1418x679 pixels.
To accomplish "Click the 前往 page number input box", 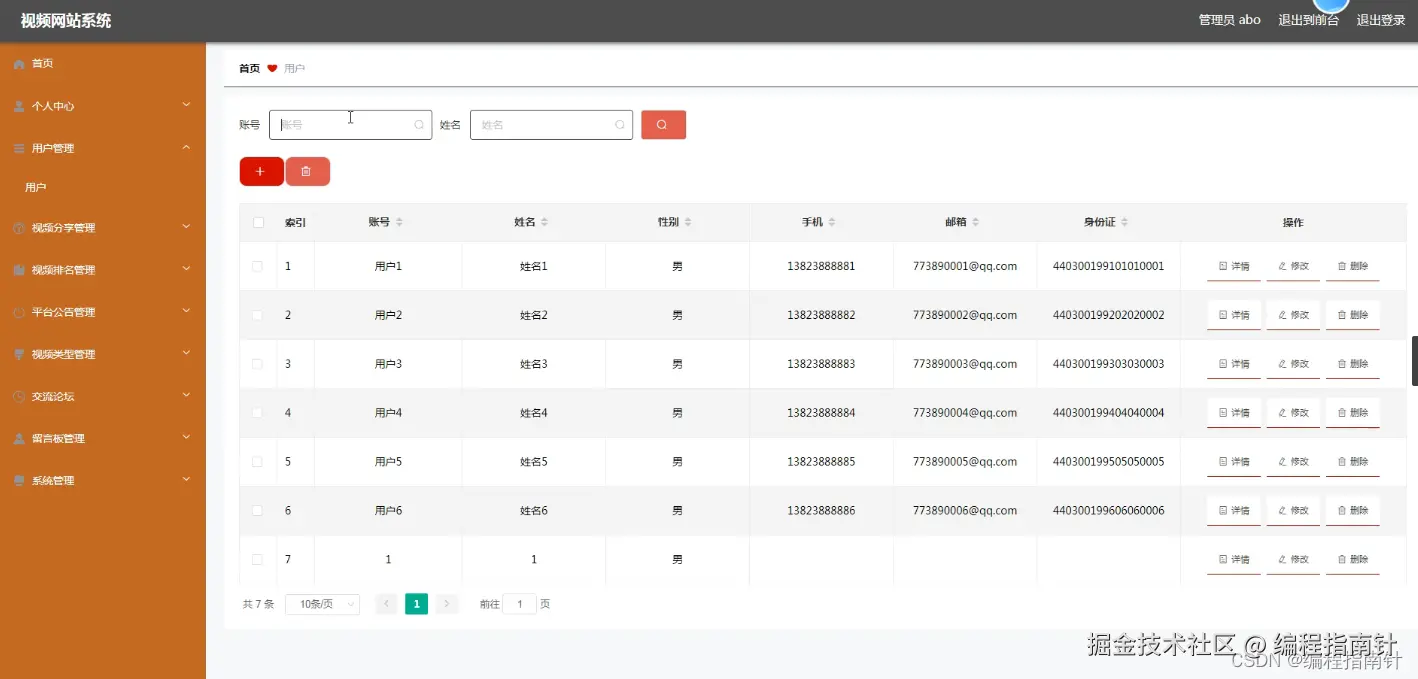I will [x=520, y=604].
